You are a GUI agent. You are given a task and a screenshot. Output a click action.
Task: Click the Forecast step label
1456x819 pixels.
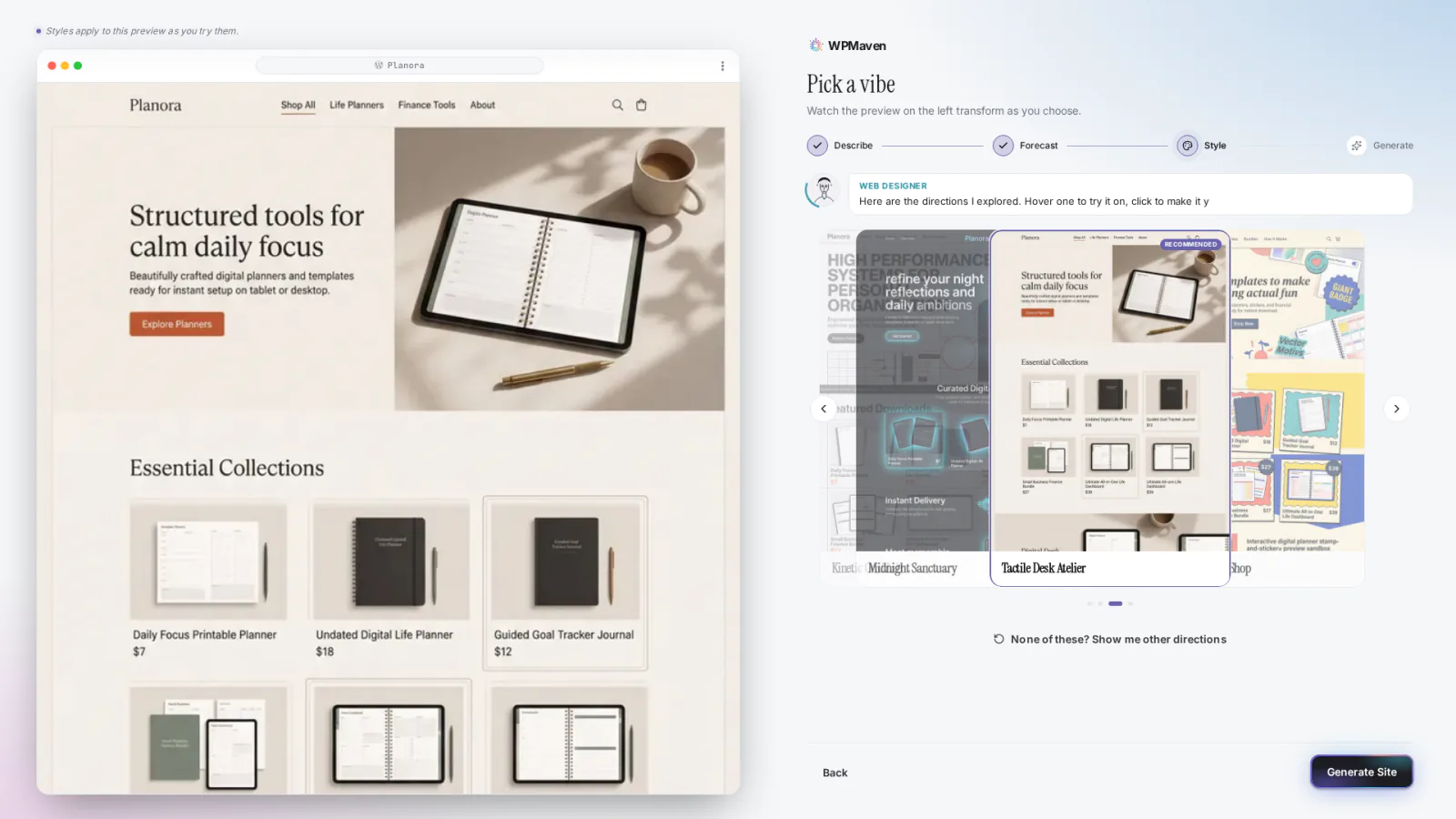pyautogui.click(x=1038, y=146)
